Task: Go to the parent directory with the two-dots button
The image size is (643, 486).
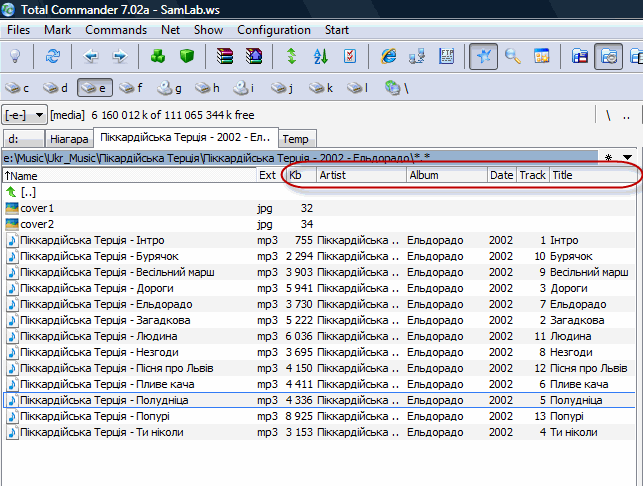Action: pyautogui.click(x=626, y=116)
